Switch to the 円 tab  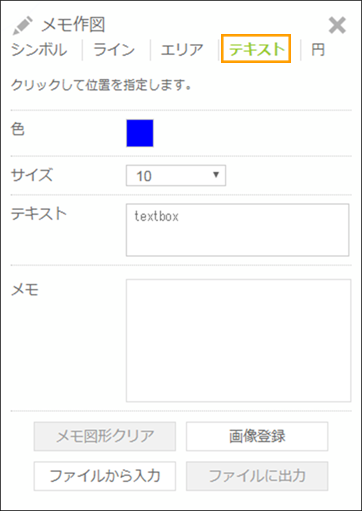click(318, 50)
